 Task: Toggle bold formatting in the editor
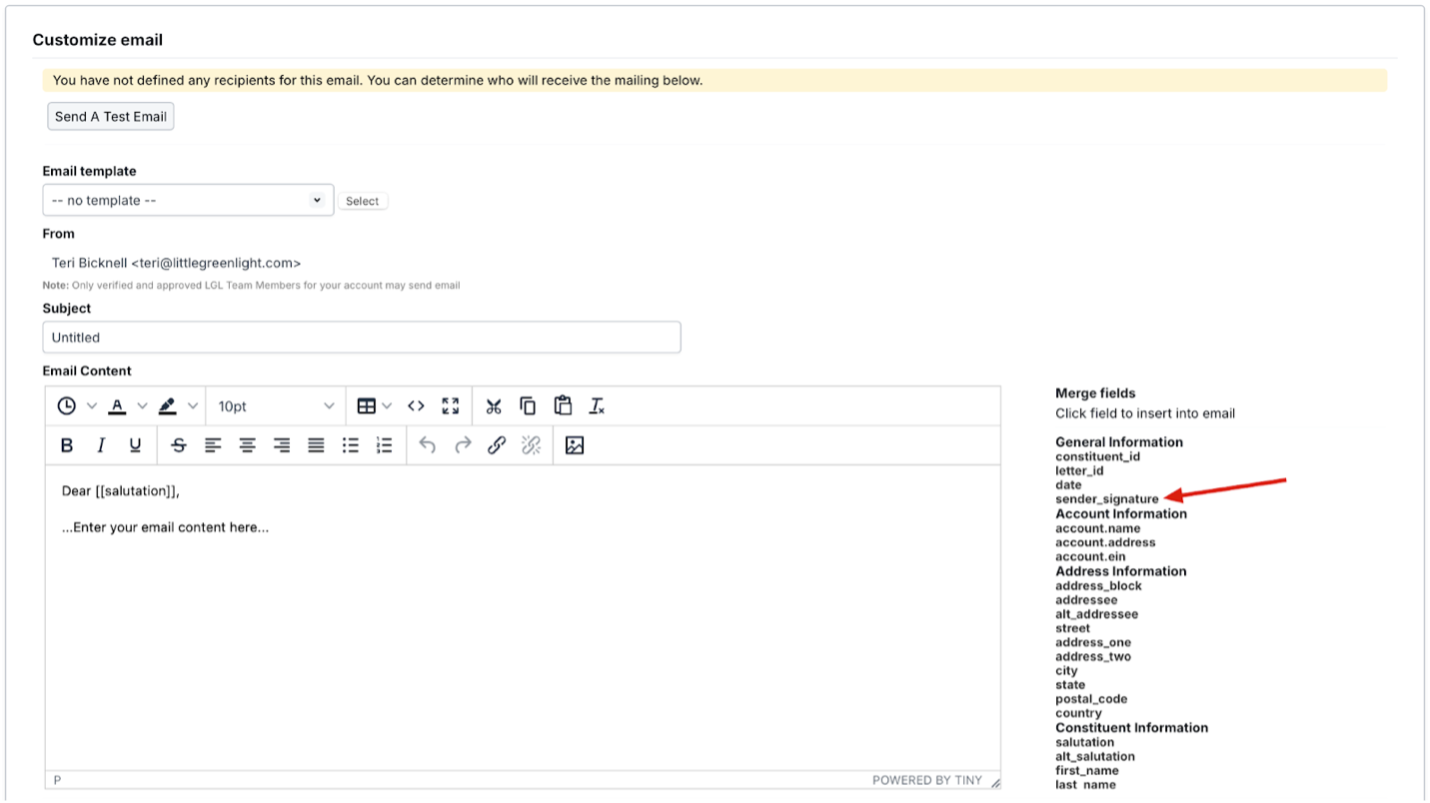pyautogui.click(x=67, y=446)
